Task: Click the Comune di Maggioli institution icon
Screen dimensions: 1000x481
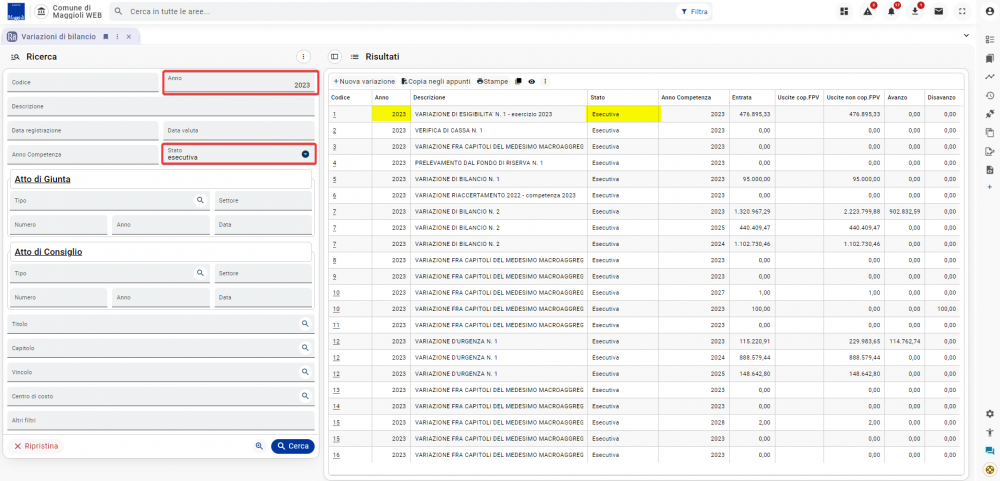Action: [41, 11]
